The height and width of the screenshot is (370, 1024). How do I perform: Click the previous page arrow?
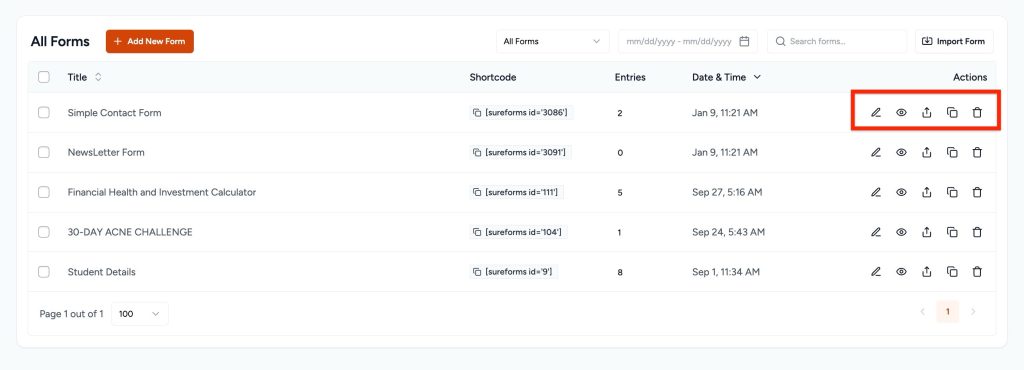tap(923, 312)
